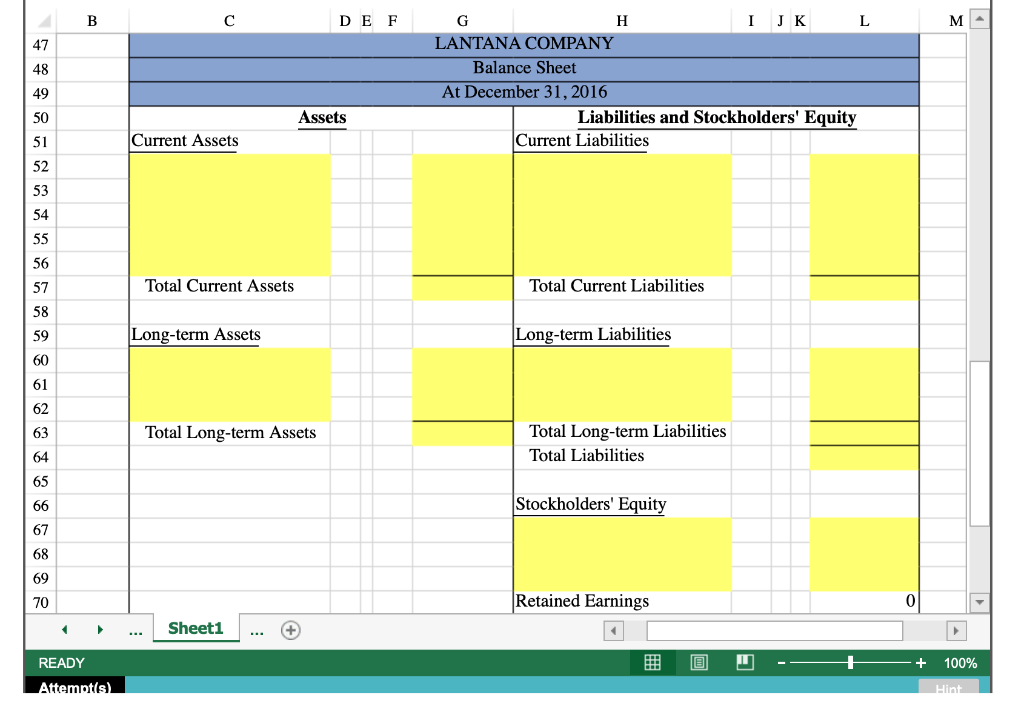This screenshot has width=1024, height=709.
Task: Add a new worksheet with plus icon
Action: click(289, 630)
